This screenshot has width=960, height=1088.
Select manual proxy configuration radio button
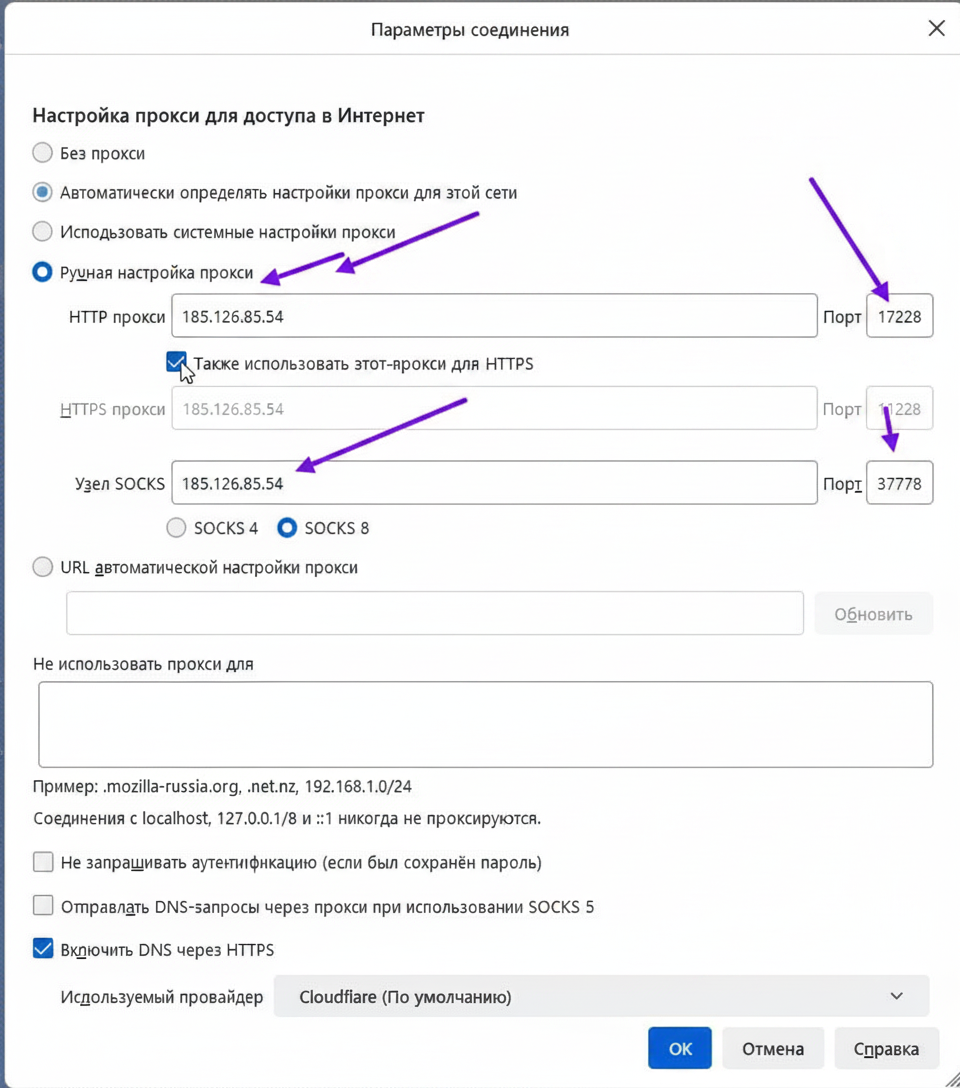(42, 272)
